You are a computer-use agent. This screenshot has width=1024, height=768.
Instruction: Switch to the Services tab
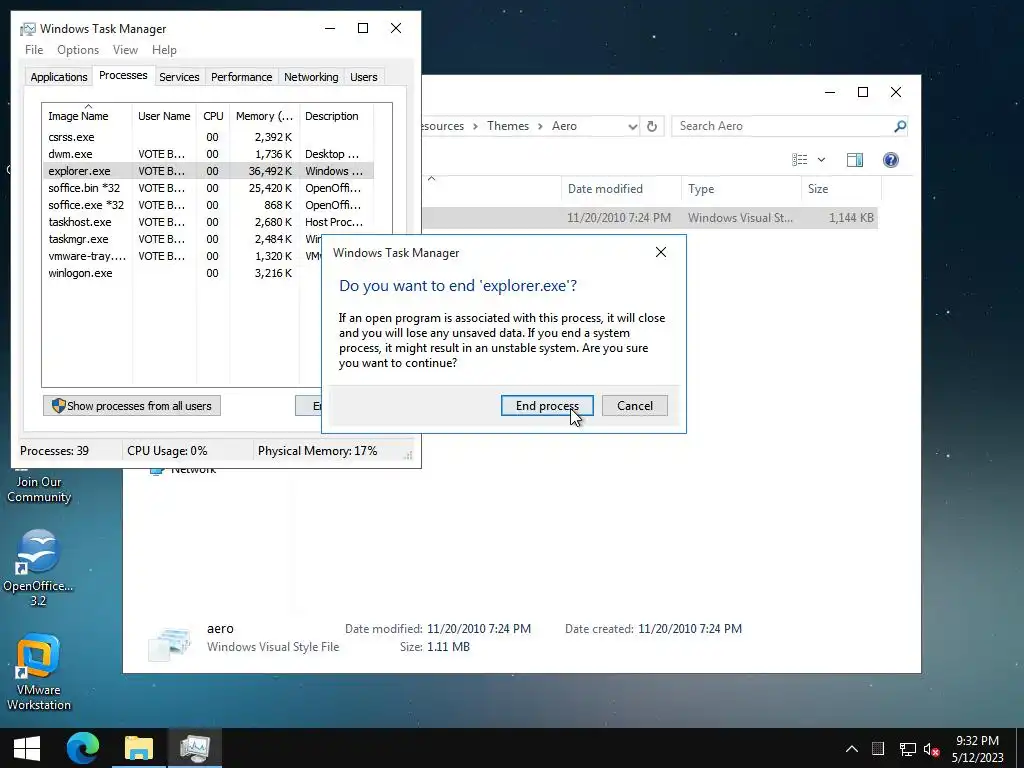click(179, 77)
